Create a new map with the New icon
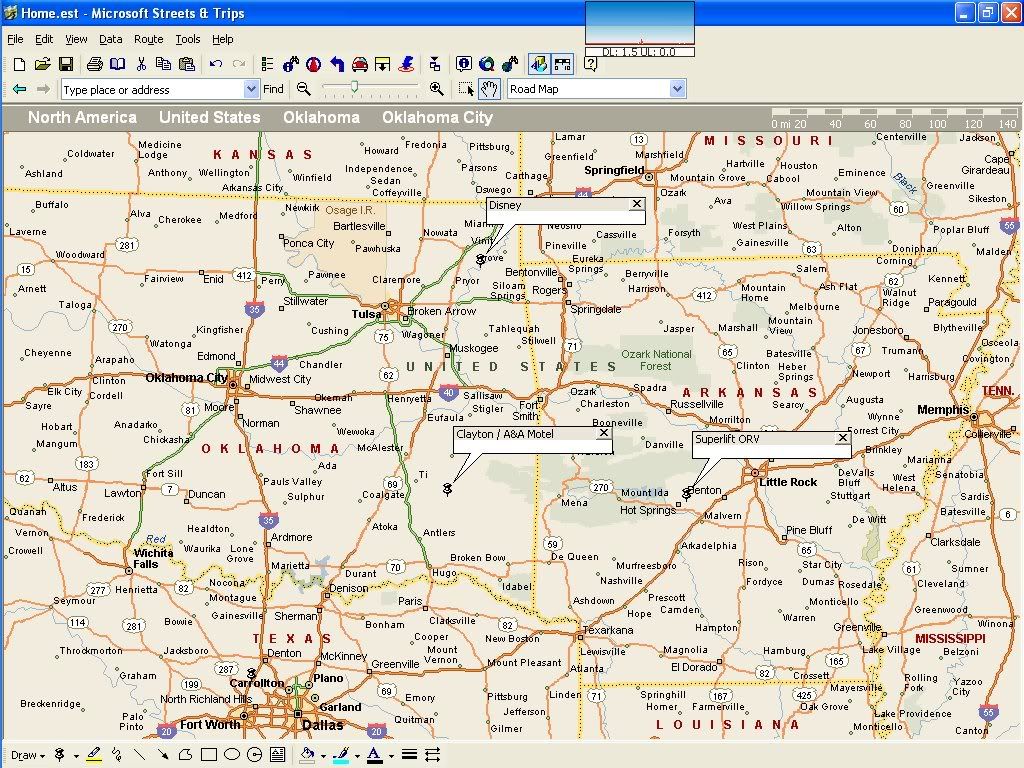 [x=19, y=64]
